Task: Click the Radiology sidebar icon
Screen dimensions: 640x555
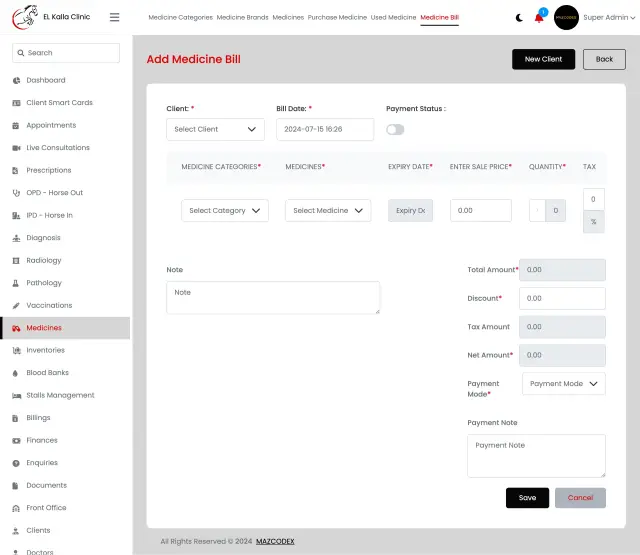Action: [x=16, y=260]
